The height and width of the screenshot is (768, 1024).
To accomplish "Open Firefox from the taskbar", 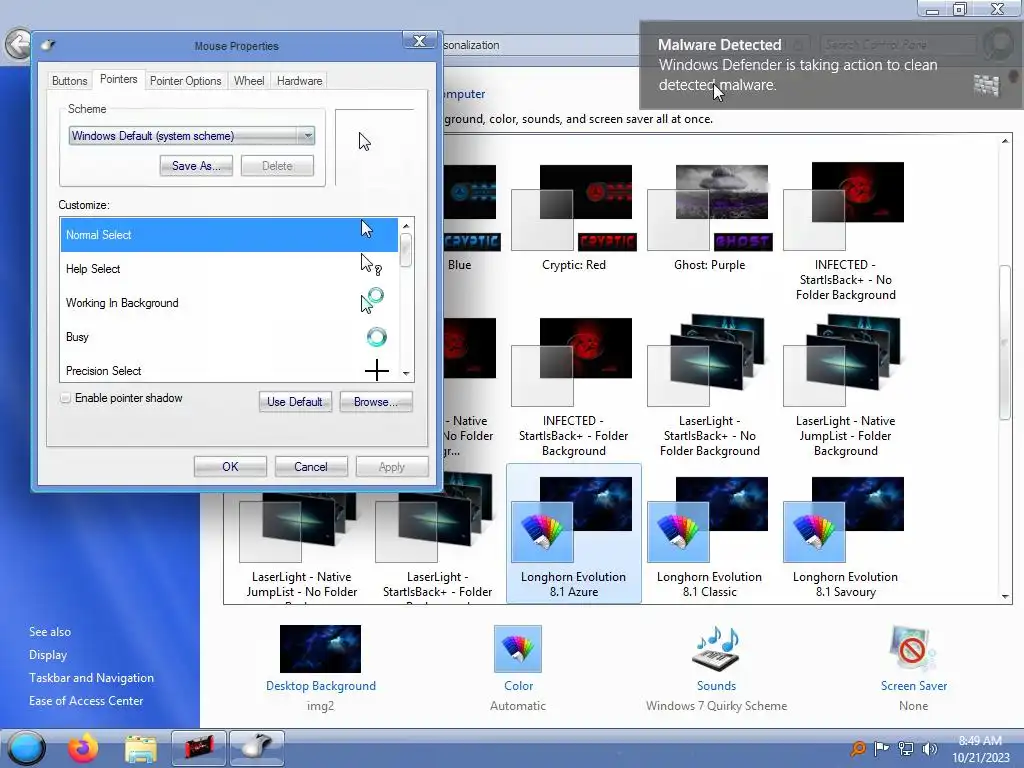I will pos(83,748).
